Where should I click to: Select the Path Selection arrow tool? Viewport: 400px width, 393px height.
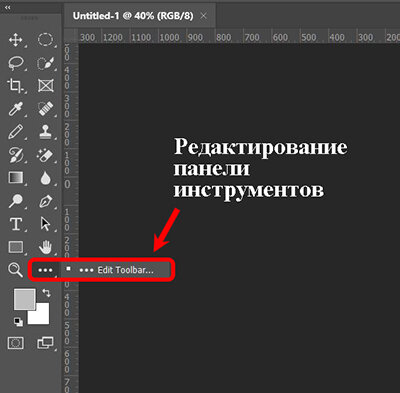tap(45, 224)
